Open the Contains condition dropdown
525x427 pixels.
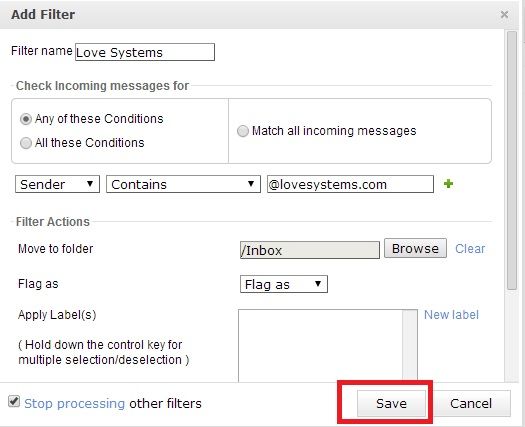coord(183,184)
